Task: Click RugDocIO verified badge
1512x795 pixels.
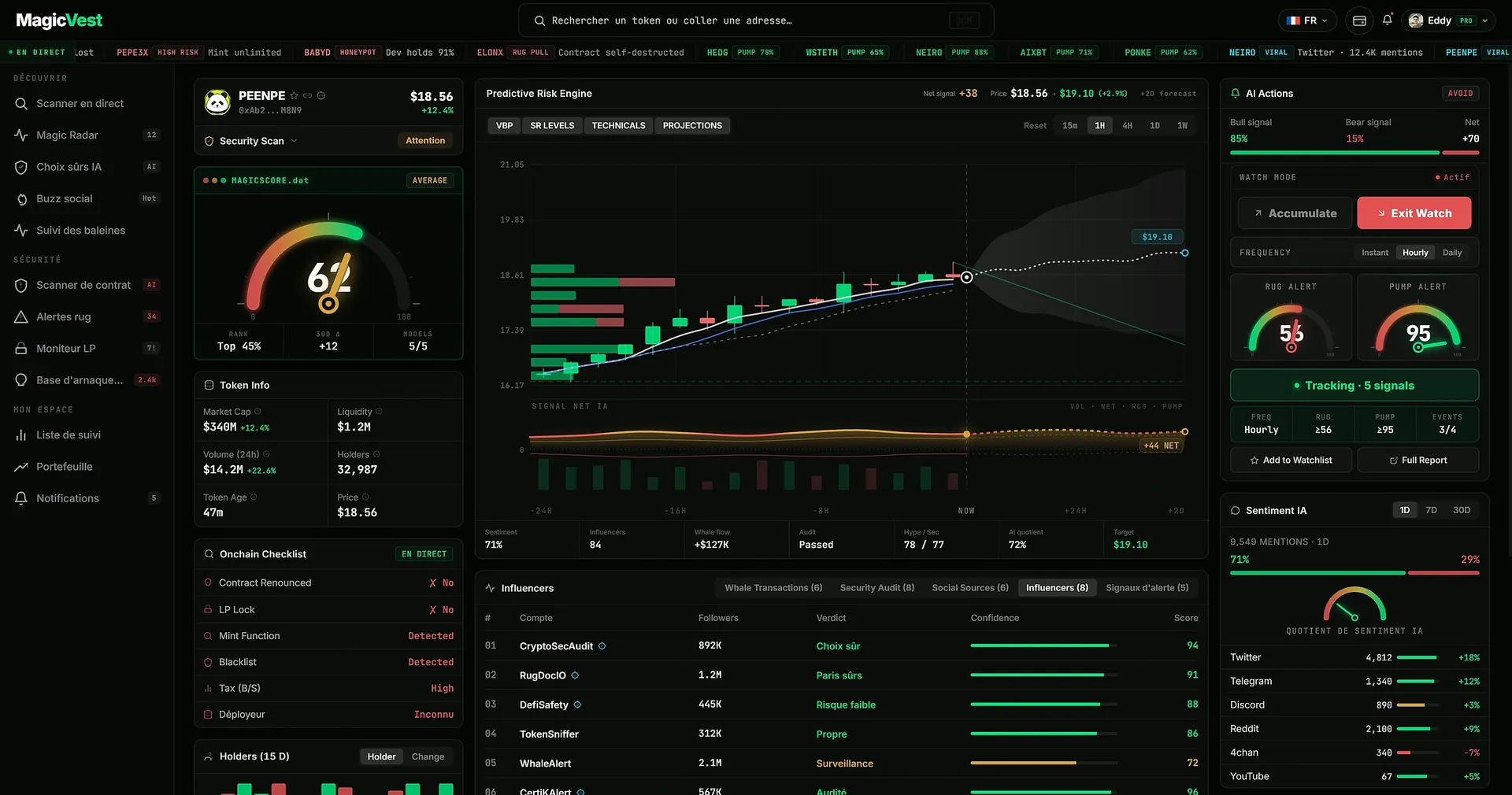Action: coord(575,675)
